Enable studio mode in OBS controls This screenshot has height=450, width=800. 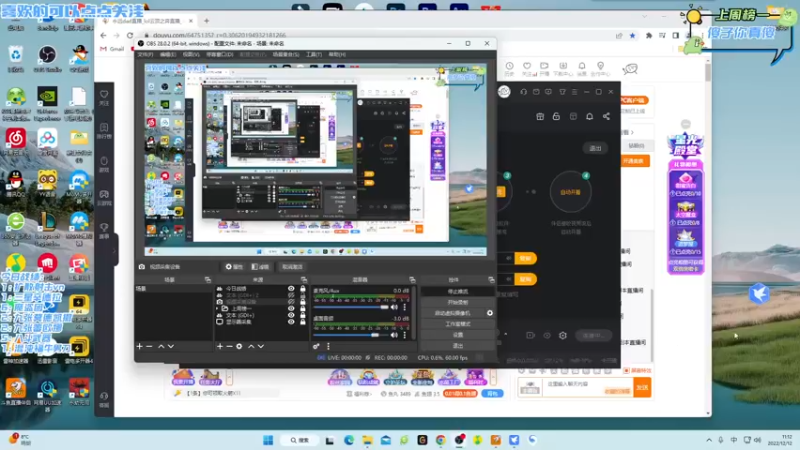(x=458, y=324)
